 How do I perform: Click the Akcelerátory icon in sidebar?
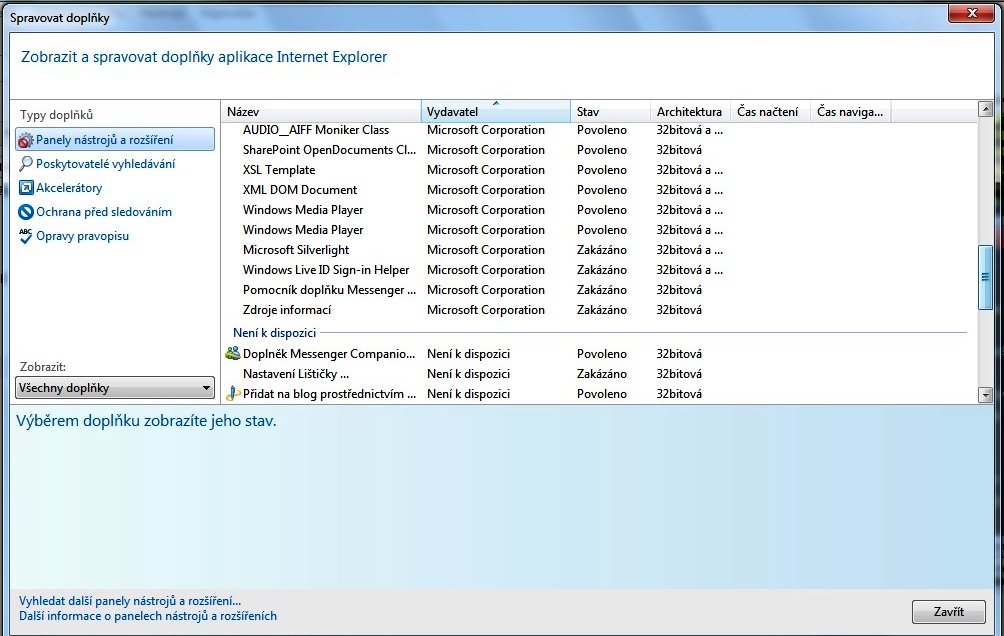(26, 188)
